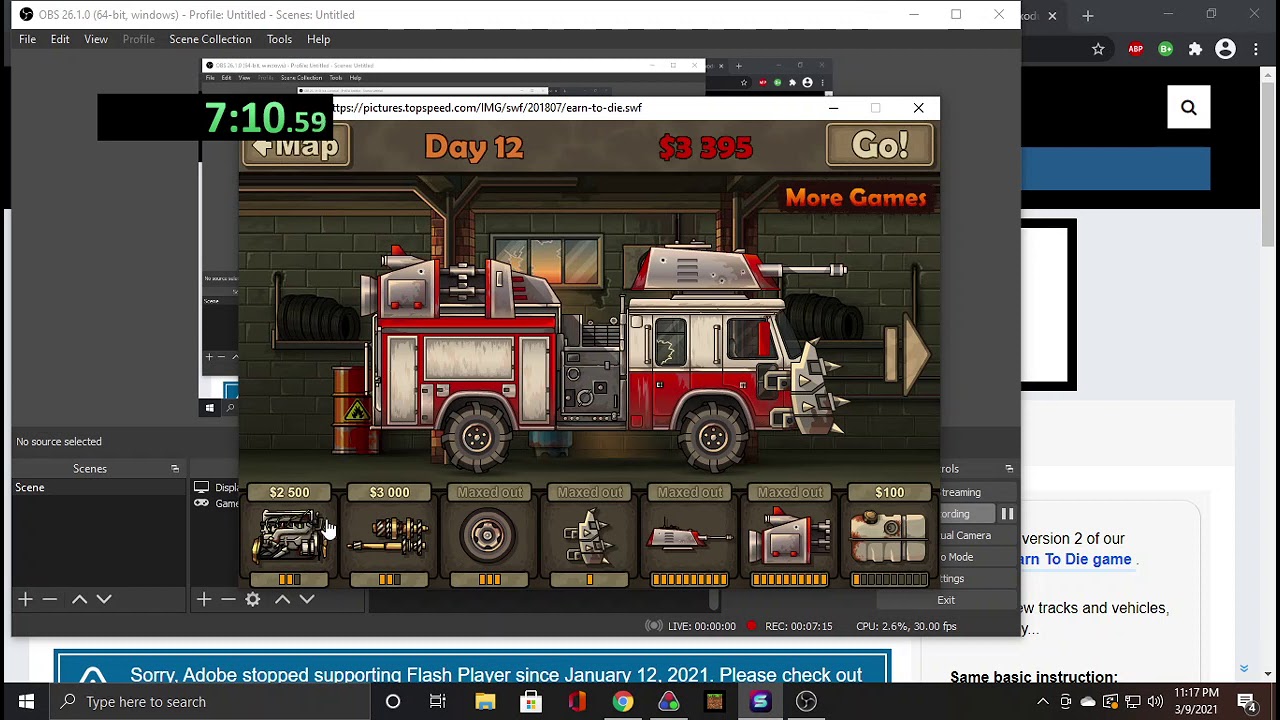Open the Chrome three-dot menu
Image resolution: width=1280 pixels, height=720 pixels.
click(1256, 49)
